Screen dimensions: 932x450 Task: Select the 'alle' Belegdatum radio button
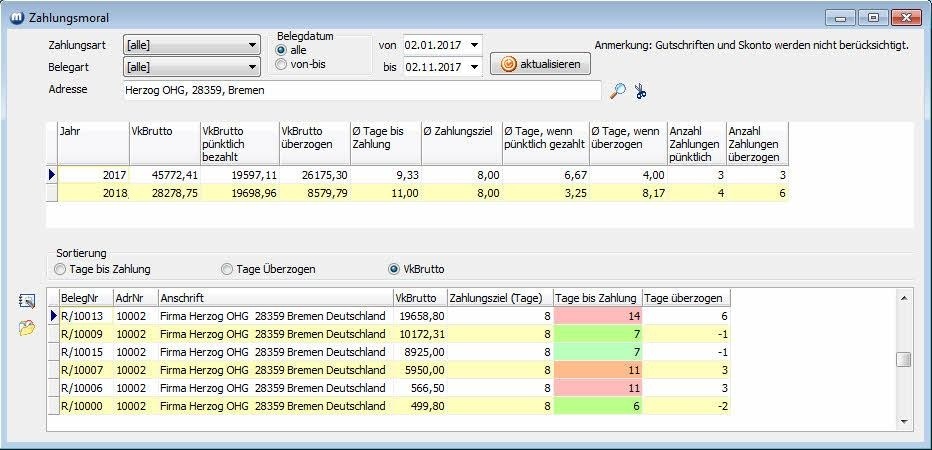[281, 49]
